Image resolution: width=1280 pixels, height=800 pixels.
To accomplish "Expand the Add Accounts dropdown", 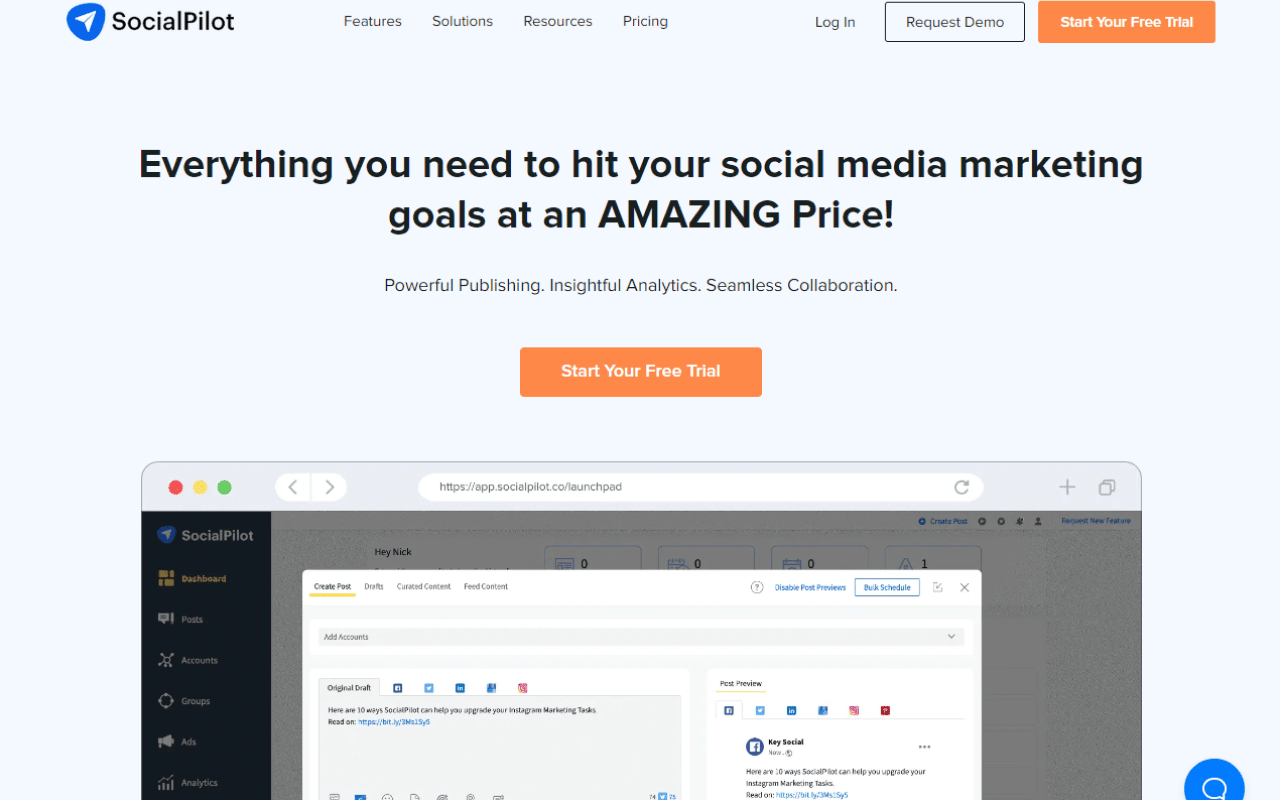I will (640, 637).
